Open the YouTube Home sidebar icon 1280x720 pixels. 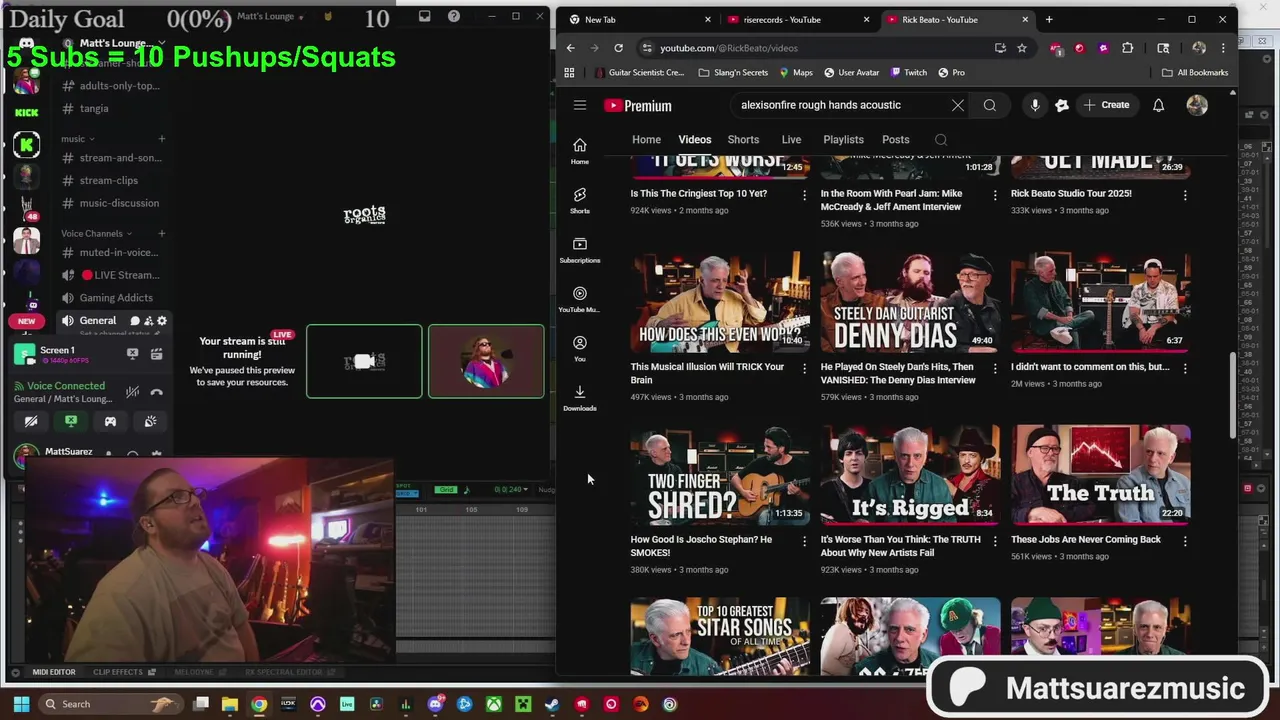pyautogui.click(x=579, y=150)
